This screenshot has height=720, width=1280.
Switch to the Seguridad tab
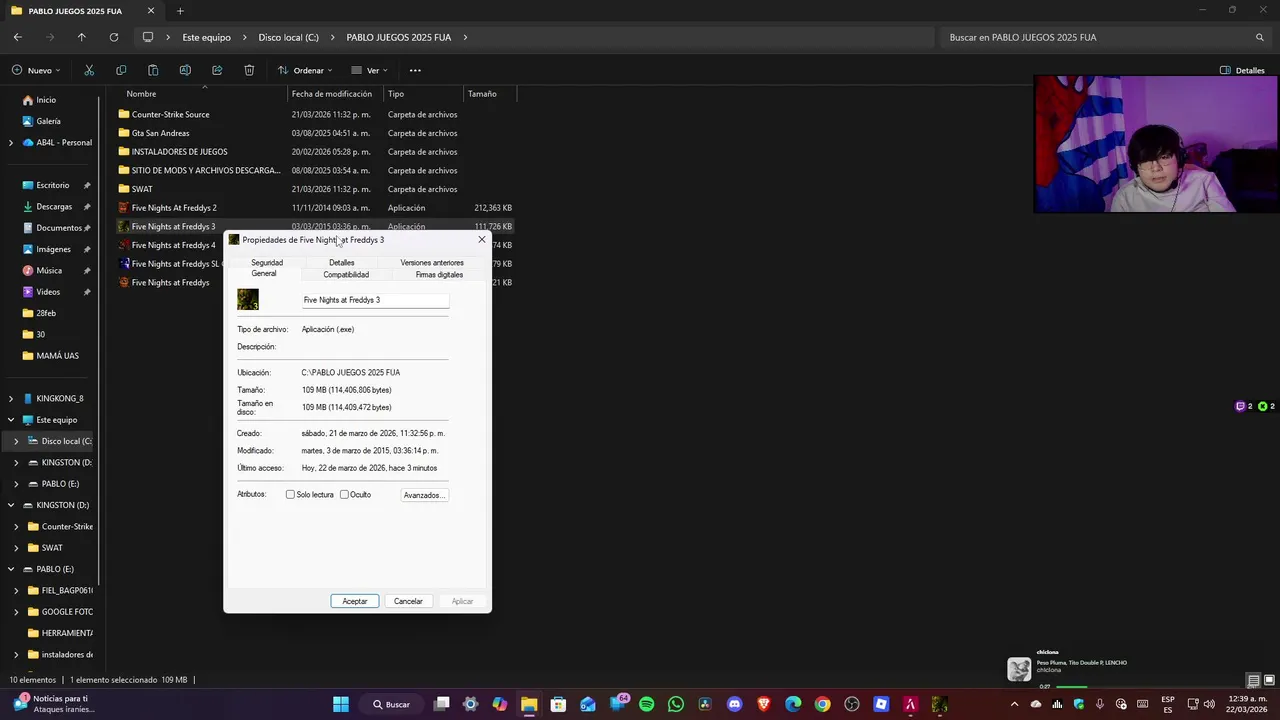(x=267, y=263)
